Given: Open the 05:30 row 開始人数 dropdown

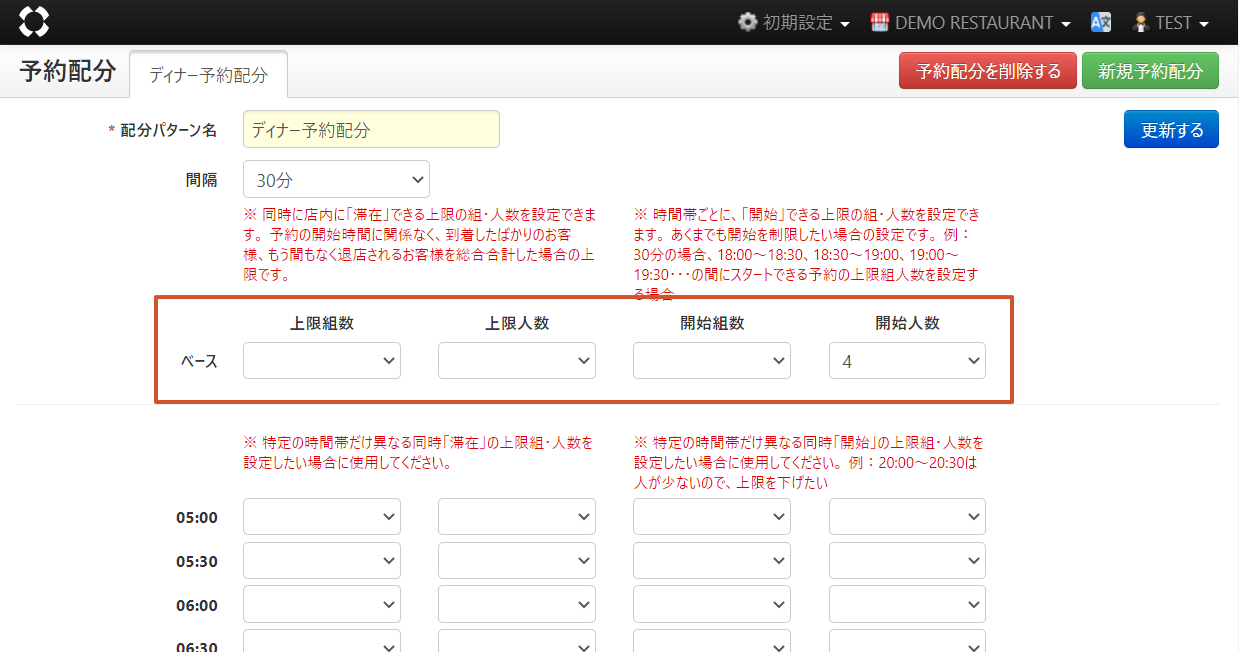Looking at the screenshot, I should pyautogui.click(x=907, y=561).
